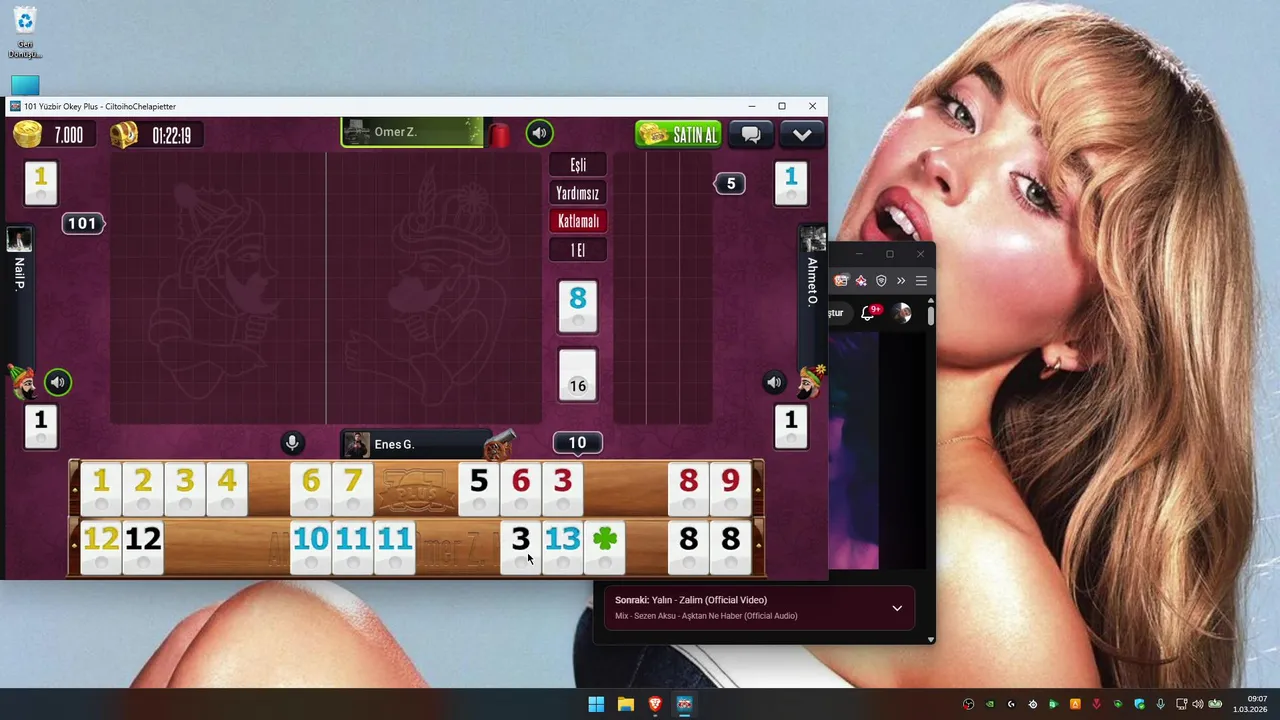Open the game chat speech bubble

751,134
